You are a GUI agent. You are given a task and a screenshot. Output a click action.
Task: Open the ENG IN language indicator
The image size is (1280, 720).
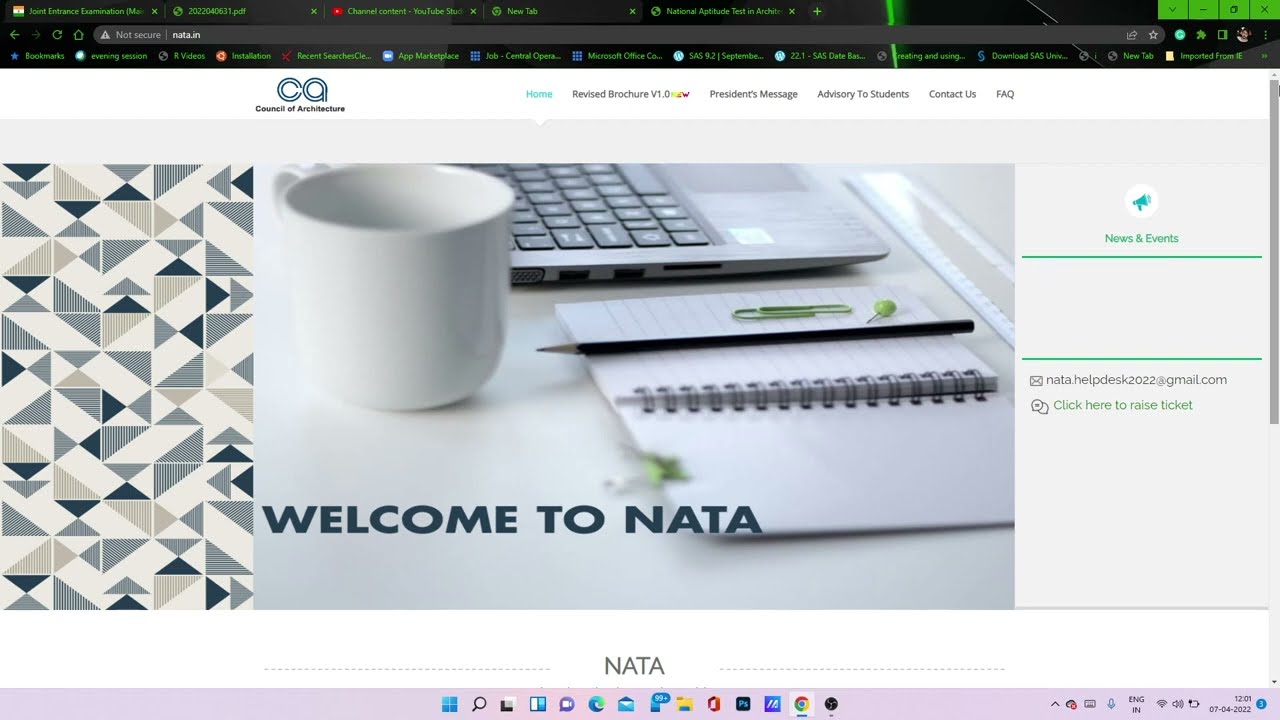[x=1136, y=704]
